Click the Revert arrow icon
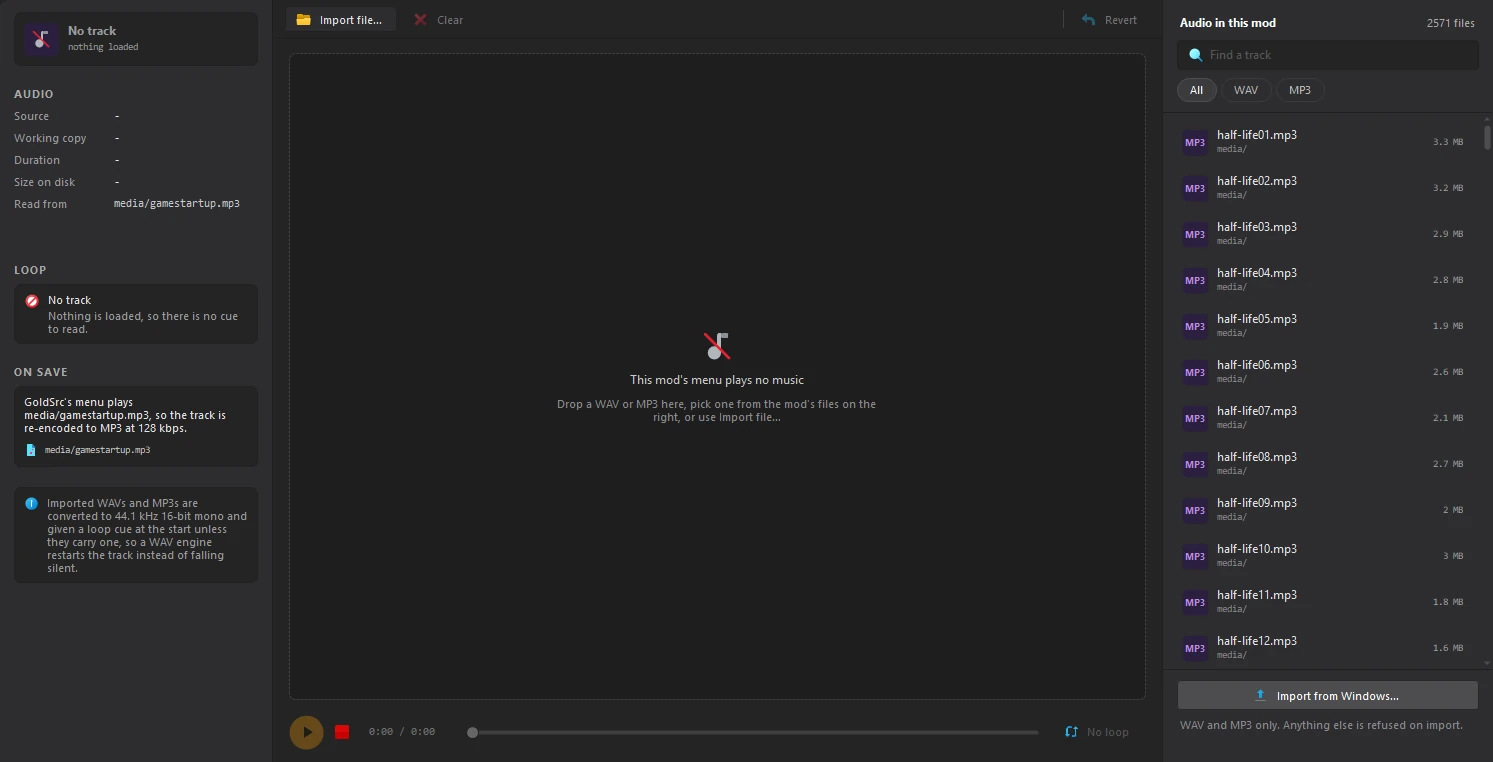This screenshot has height=762, width=1493. click(x=1088, y=20)
